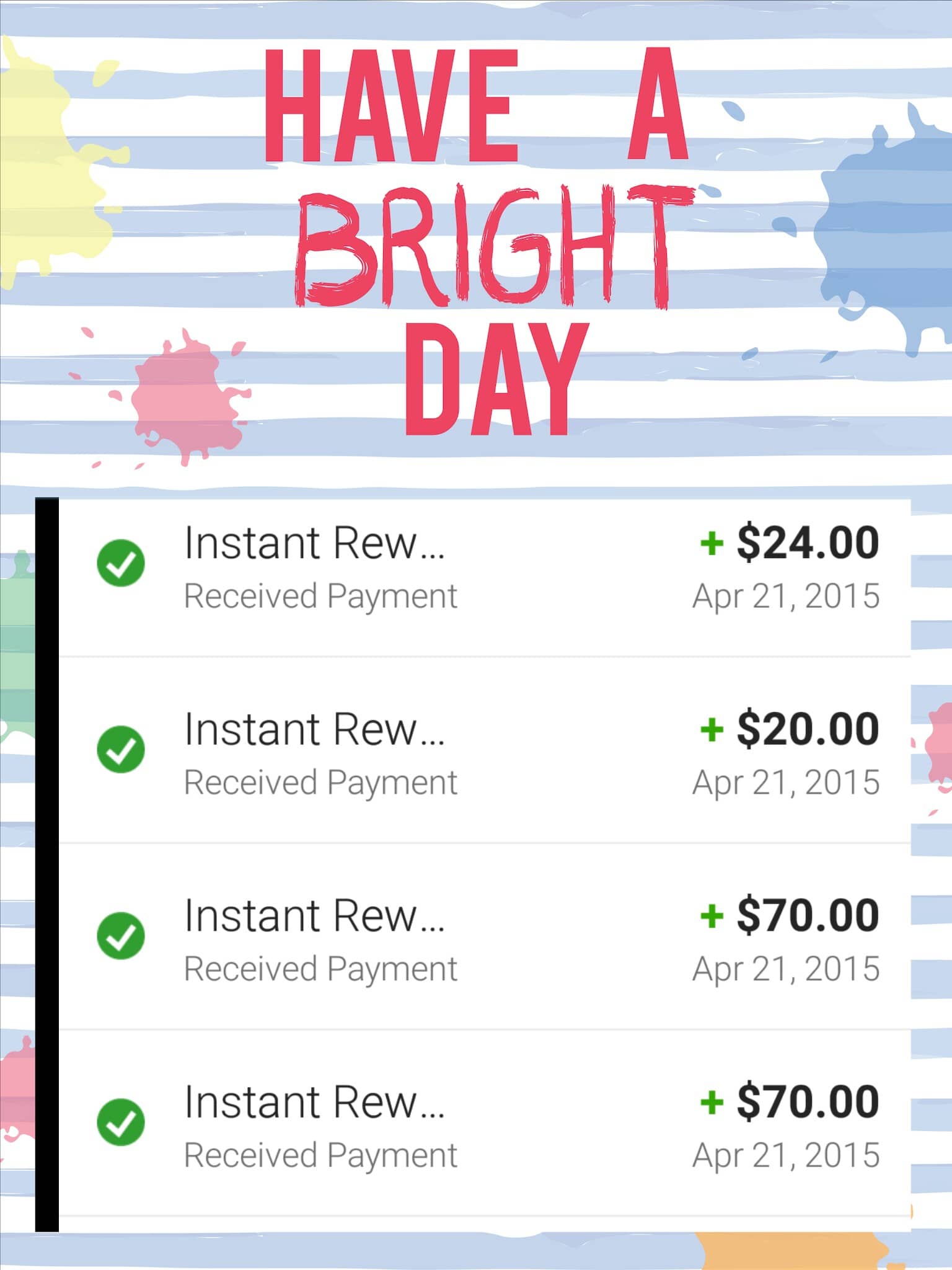952x1270 pixels.
Task: Select the $24.00 amount text
Action: coord(808,543)
